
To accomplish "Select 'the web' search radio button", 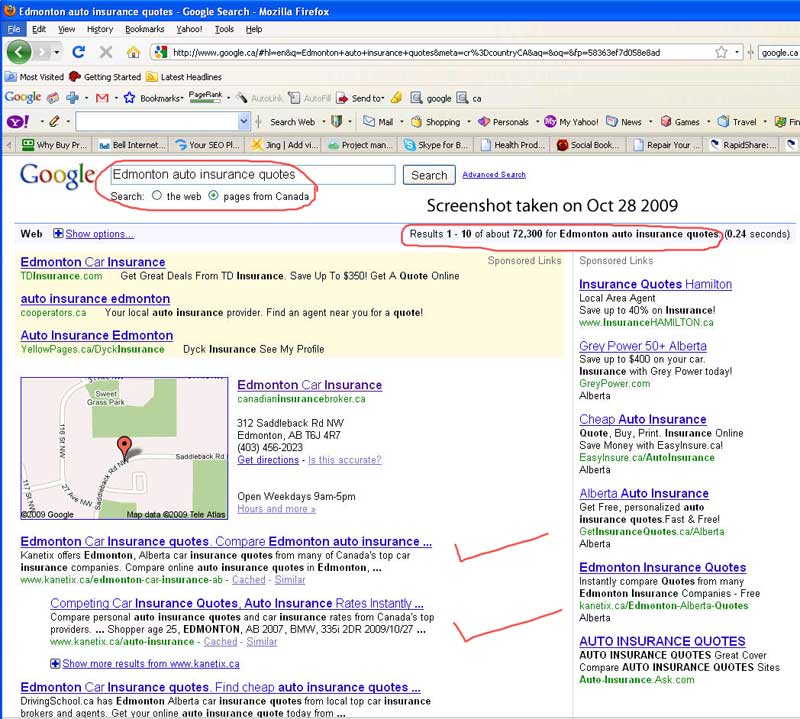I will 157,197.
